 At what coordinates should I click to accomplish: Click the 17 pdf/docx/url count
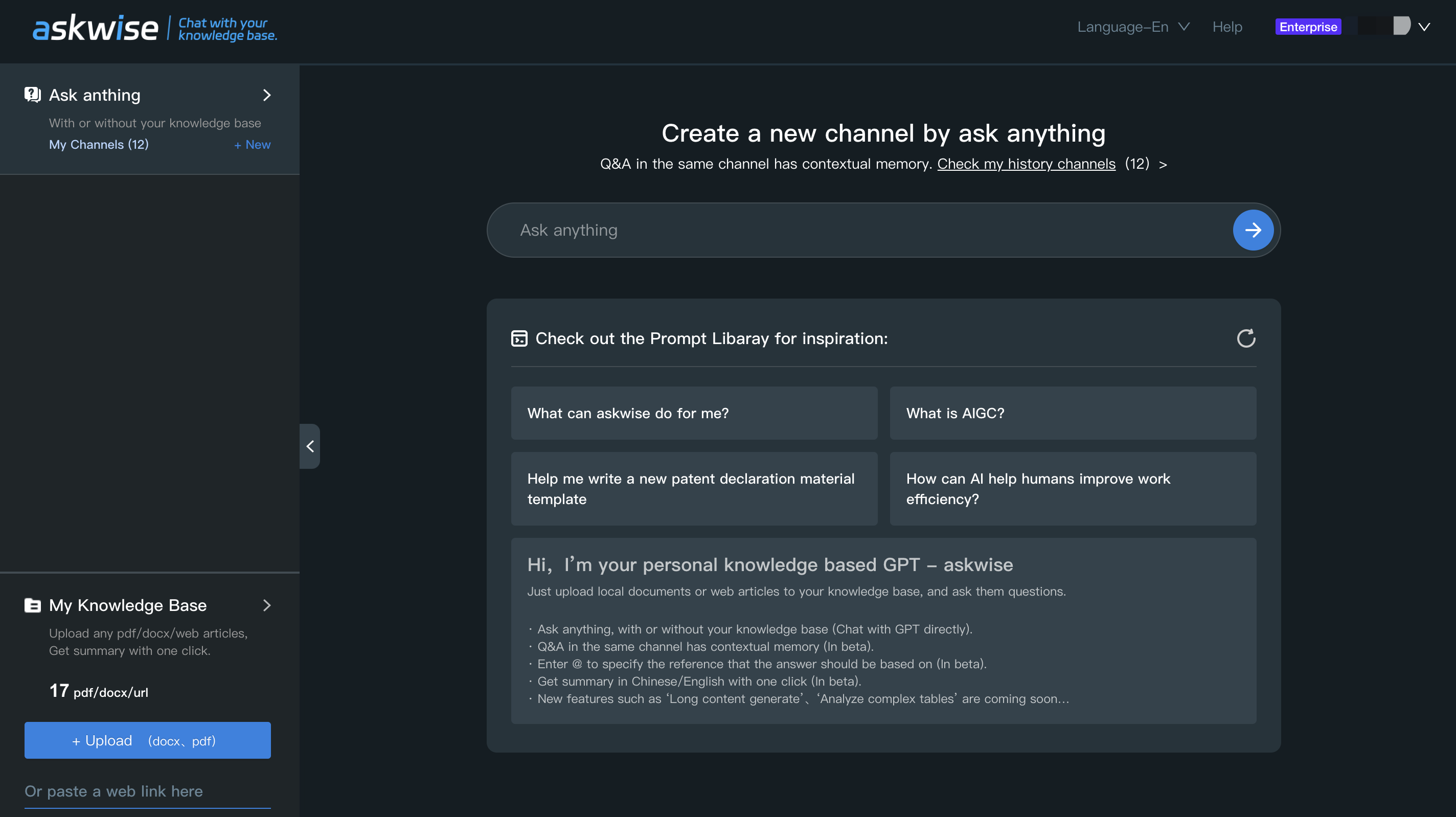[x=98, y=691]
